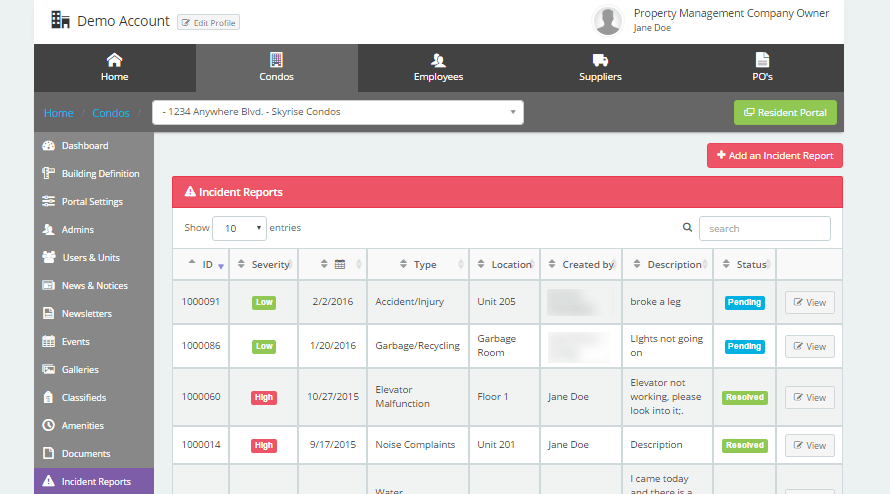Expand the show entries count dropdown
Screen dimensions: 890x494
240,228
